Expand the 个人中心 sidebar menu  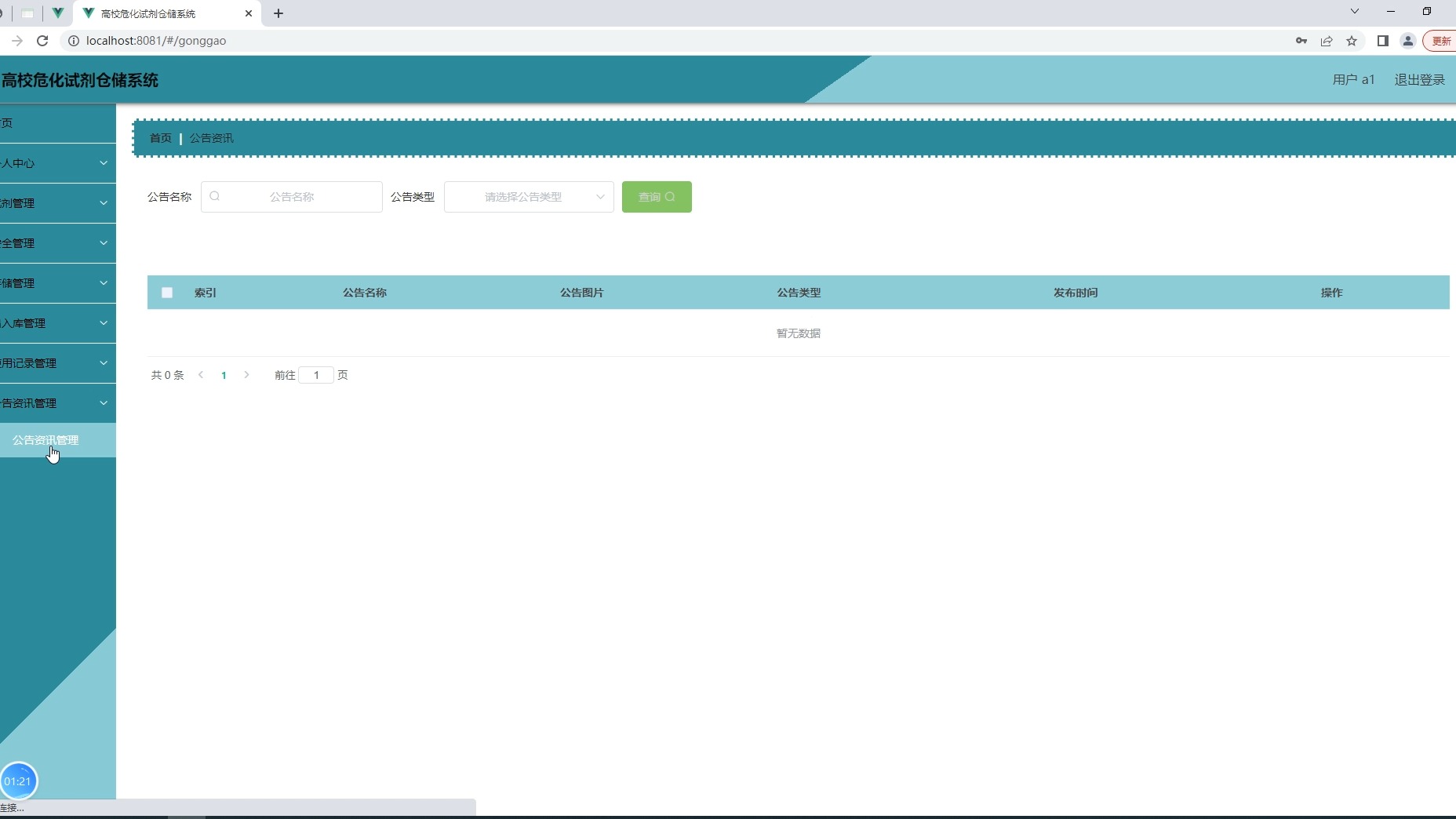58,163
